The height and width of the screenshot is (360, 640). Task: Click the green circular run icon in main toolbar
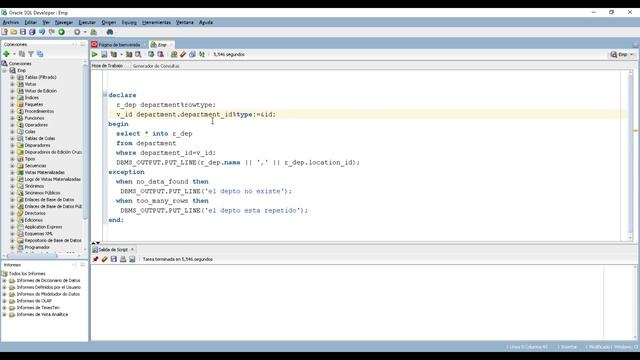(62, 32)
